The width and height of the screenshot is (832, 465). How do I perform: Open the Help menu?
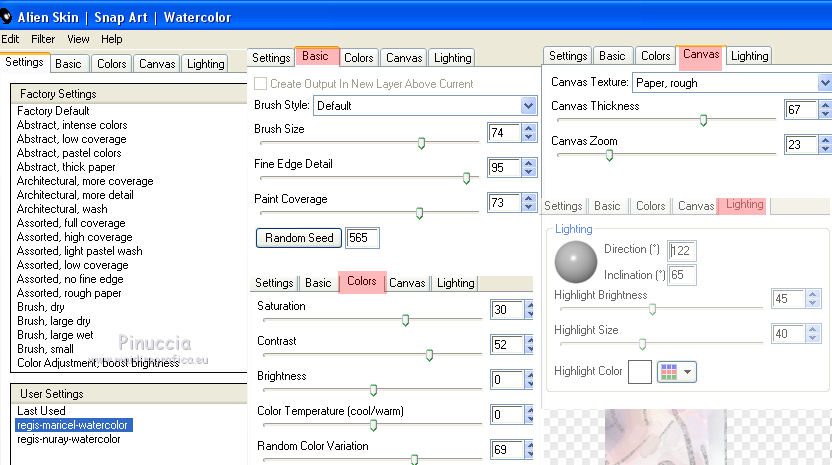pyautogui.click(x=111, y=39)
